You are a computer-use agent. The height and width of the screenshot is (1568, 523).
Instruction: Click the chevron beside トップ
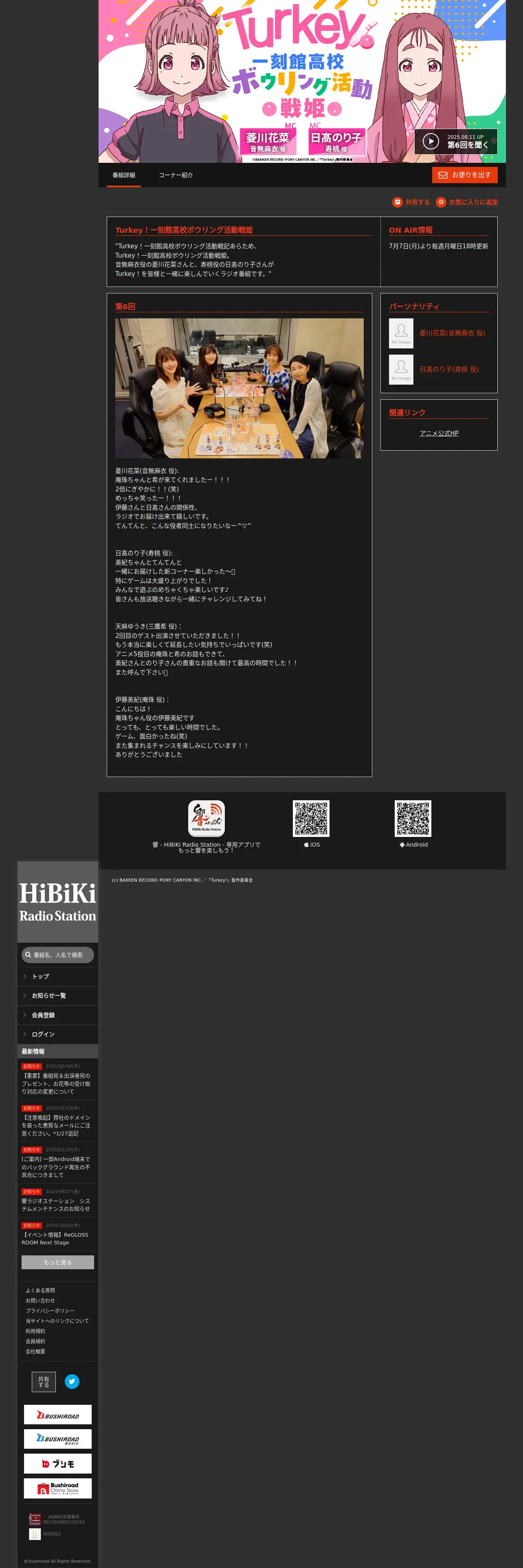coord(24,977)
